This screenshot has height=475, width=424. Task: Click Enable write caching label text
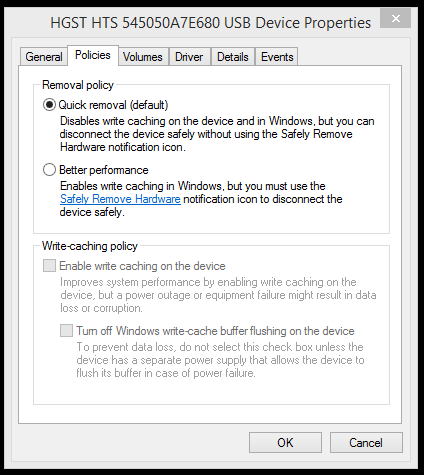click(x=142, y=266)
